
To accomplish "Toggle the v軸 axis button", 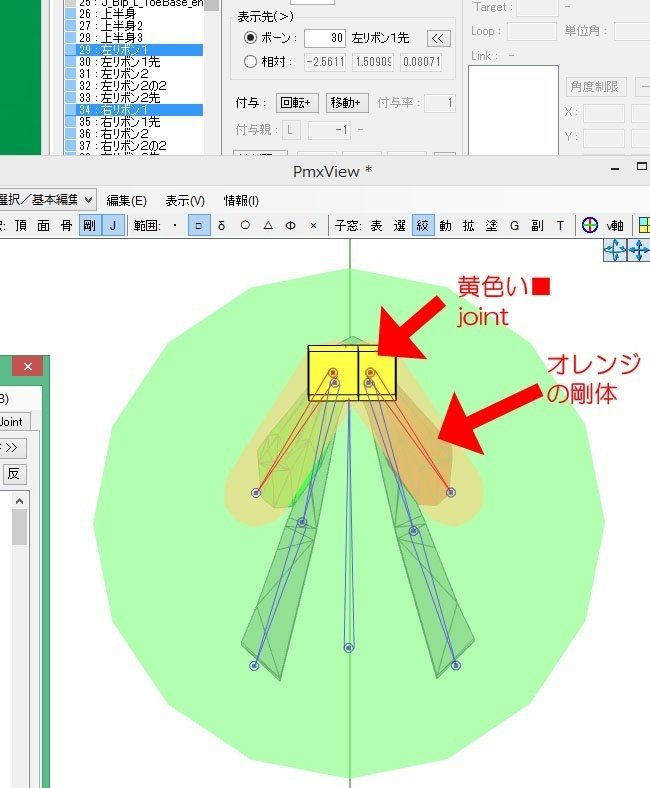I will pyautogui.click(x=615, y=226).
